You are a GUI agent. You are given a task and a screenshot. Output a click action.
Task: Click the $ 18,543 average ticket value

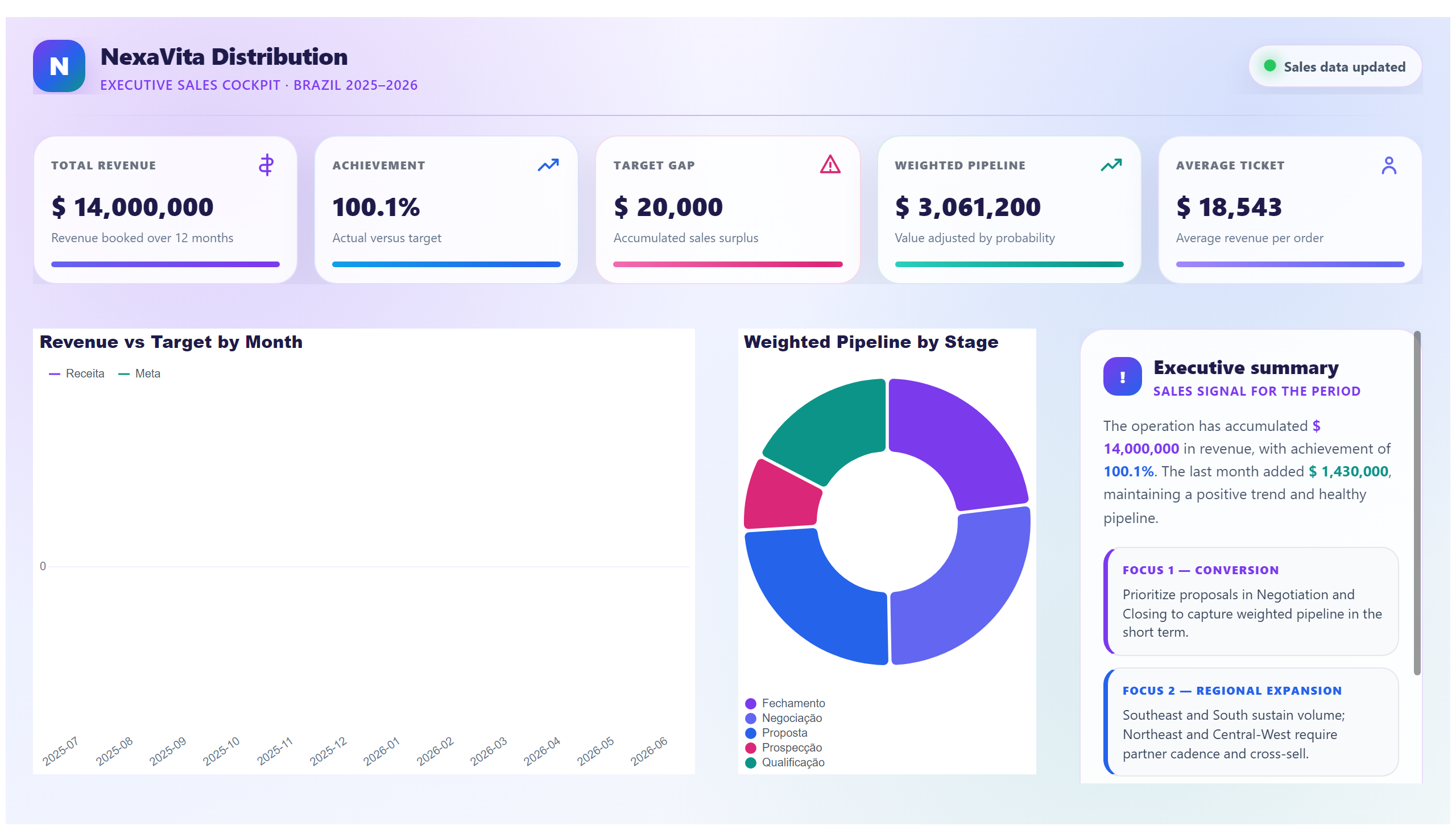tap(1228, 207)
